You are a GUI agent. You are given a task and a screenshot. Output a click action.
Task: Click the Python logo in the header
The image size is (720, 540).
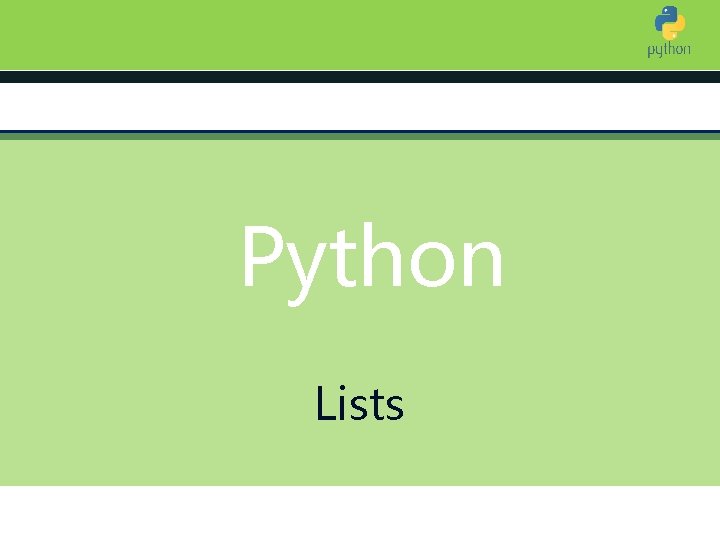(x=669, y=31)
